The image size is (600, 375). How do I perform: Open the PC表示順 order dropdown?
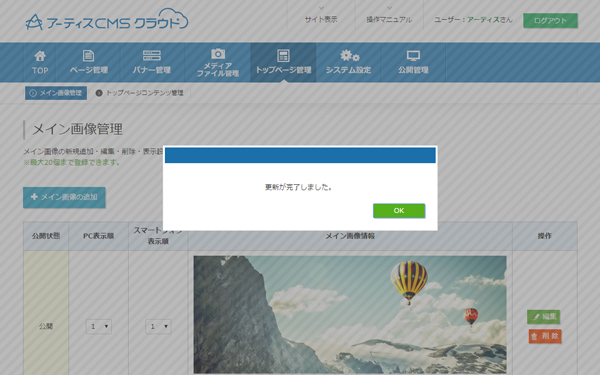[99, 326]
